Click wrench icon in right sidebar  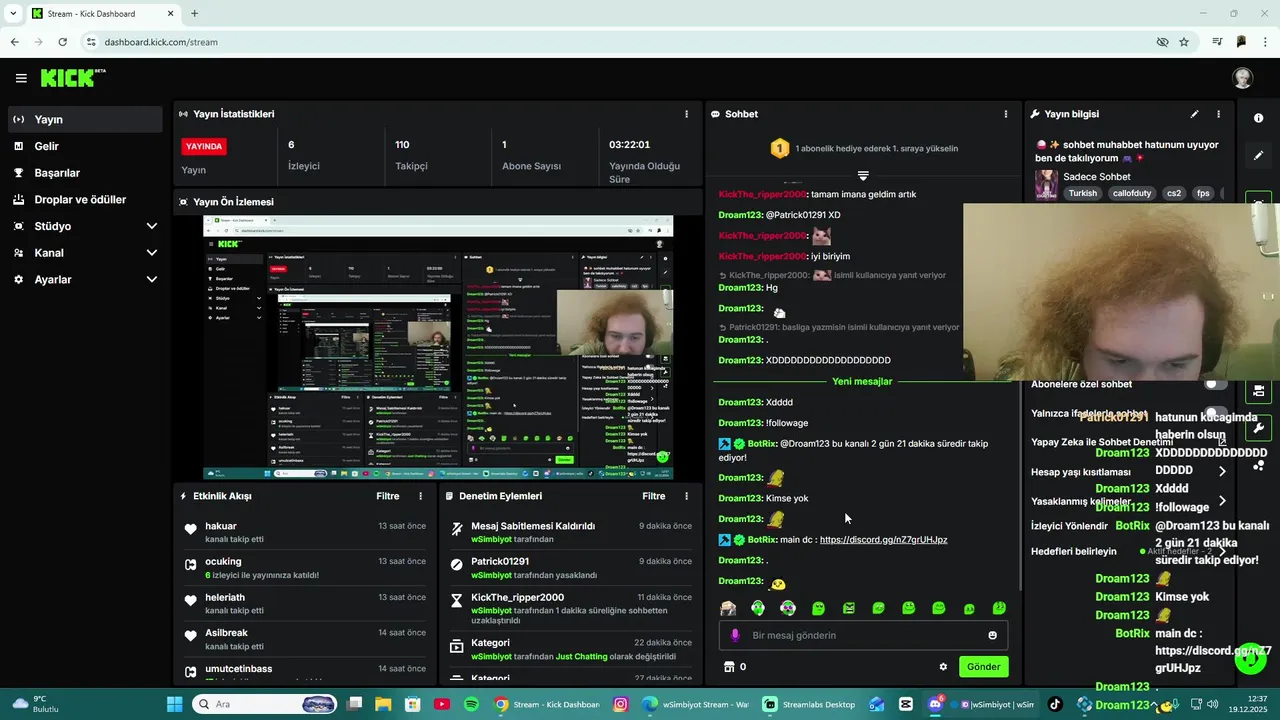(1258, 428)
